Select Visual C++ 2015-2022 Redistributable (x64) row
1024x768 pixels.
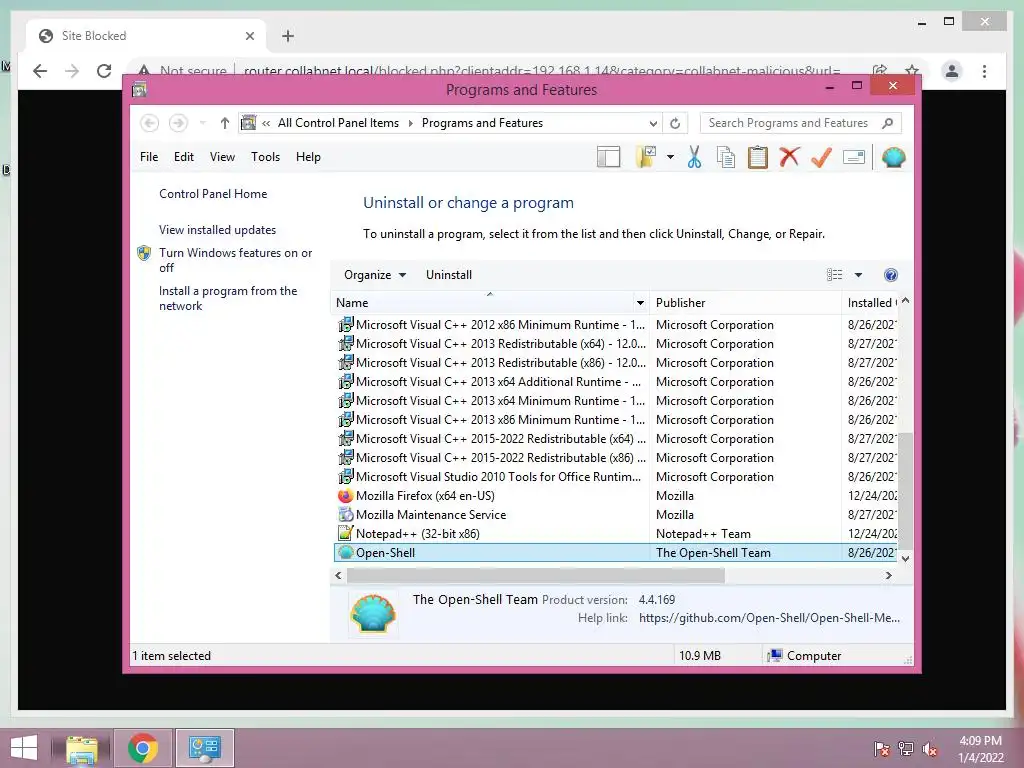click(x=615, y=439)
